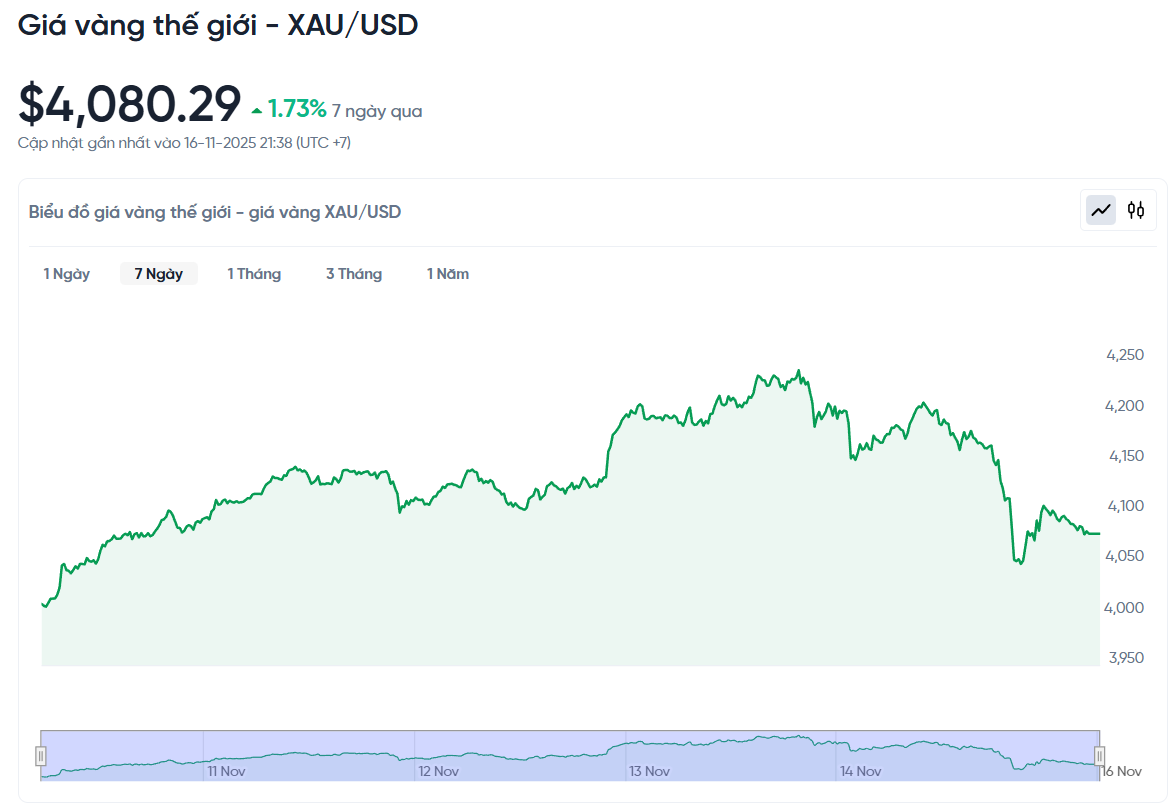Switch to the 1 Tháng tab
This screenshot has height=808, width=1171.
[x=254, y=273]
